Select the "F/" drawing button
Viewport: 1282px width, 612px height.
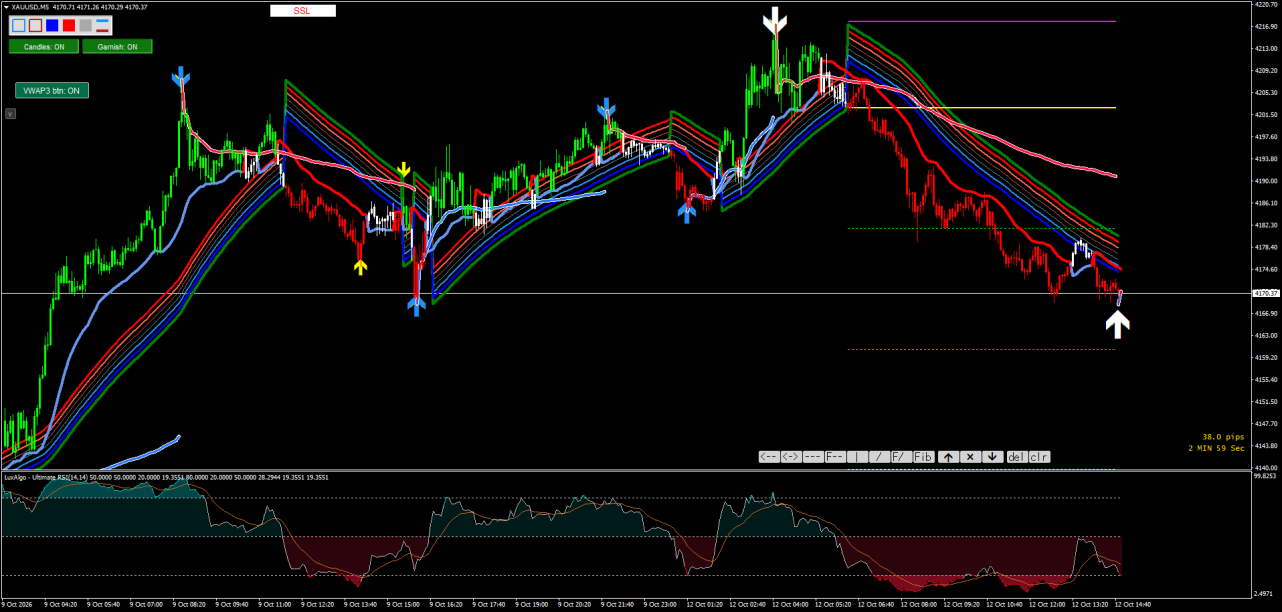pyautogui.click(x=901, y=457)
